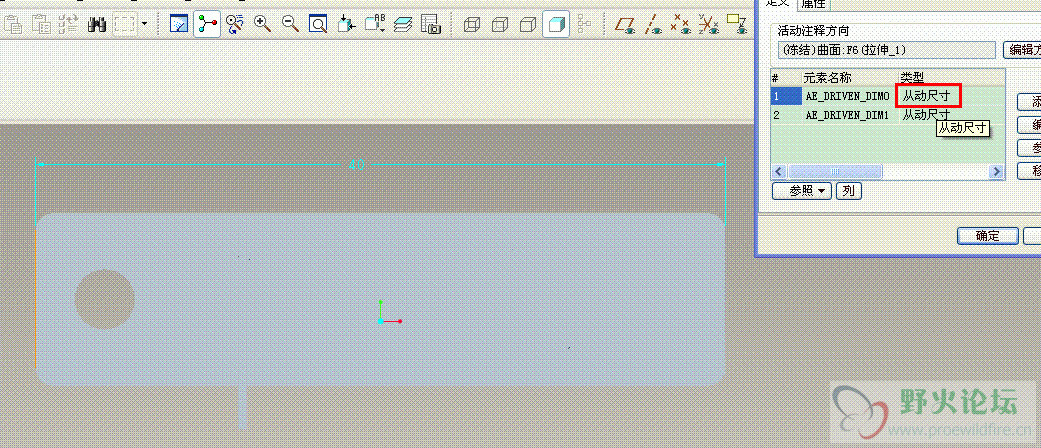Screen dimensions: 1041x448
Task: Select AE_DRIVEN_DIM0 element name
Action: (846, 96)
